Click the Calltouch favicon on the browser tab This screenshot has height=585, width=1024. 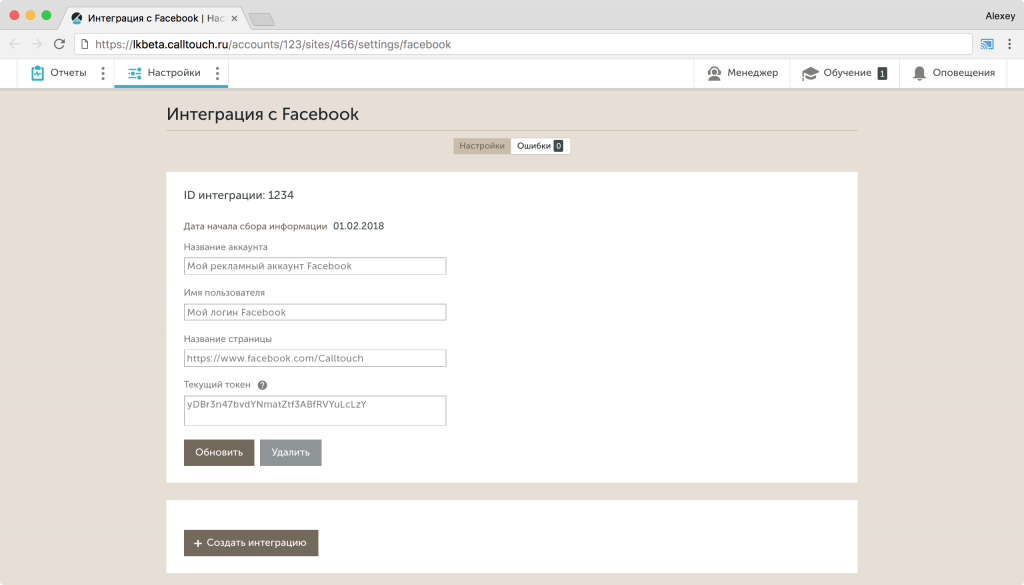click(76, 18)
